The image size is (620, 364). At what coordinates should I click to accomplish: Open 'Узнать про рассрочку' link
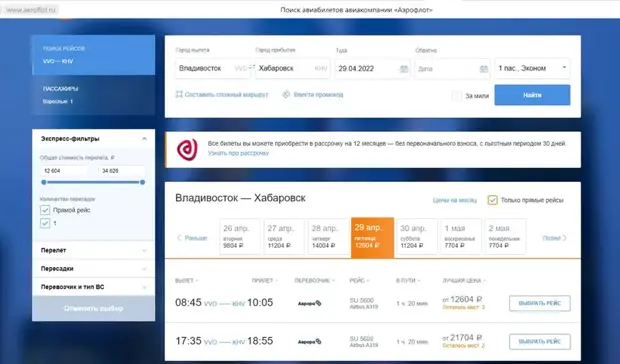238,153
